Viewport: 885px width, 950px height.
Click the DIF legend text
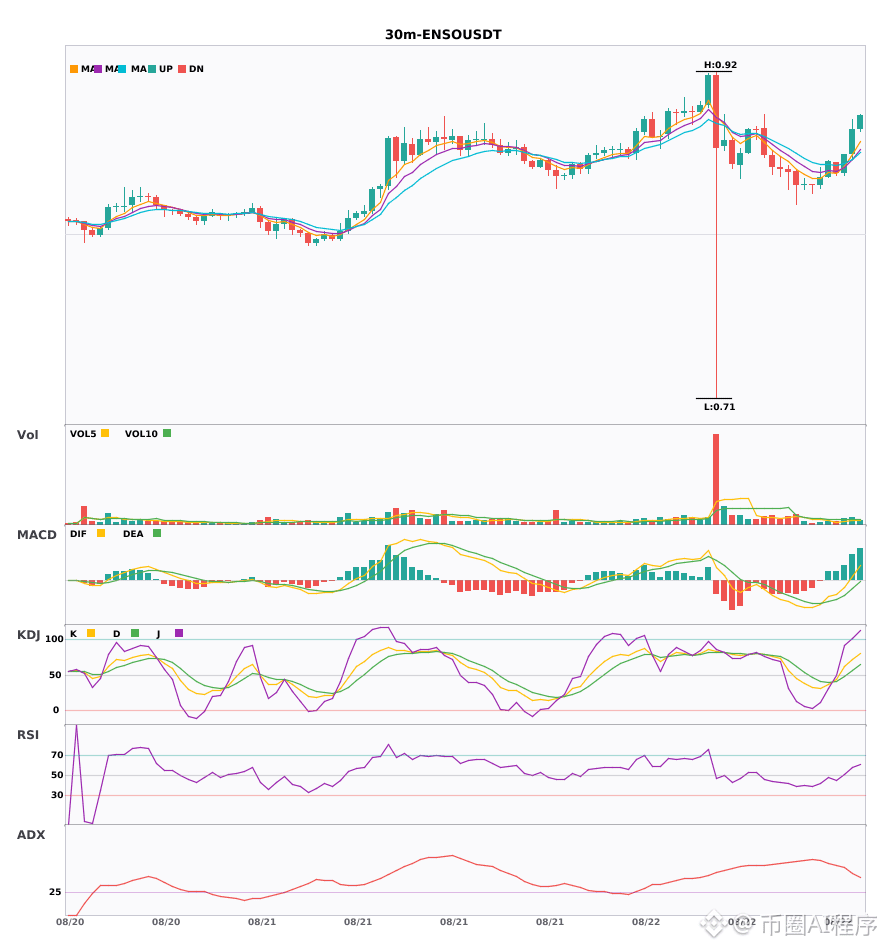click(78, 534)
